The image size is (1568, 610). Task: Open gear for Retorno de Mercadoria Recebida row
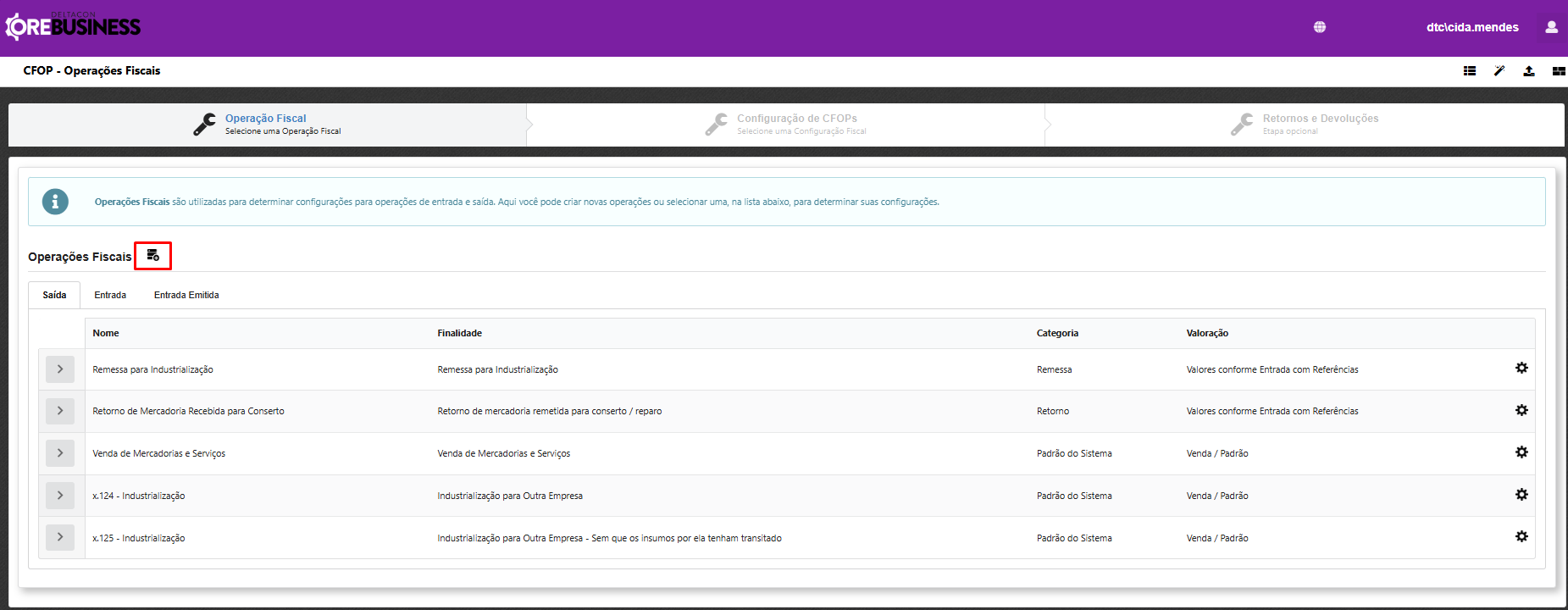pyautogui.click(x=1521, y=410)
